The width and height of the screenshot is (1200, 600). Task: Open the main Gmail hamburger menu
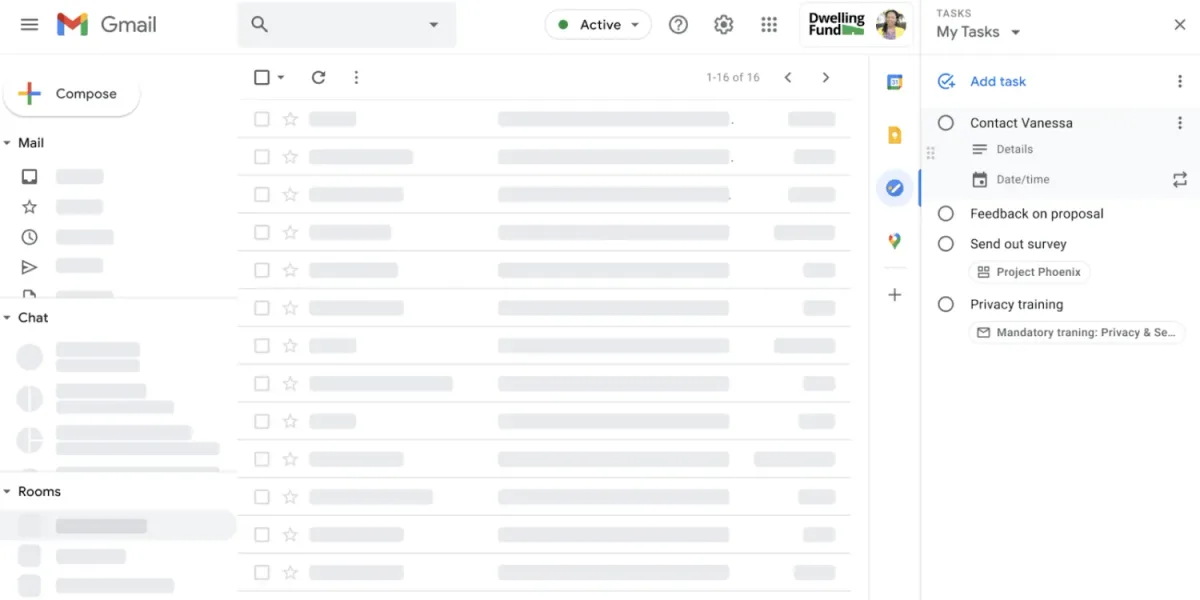29,24
